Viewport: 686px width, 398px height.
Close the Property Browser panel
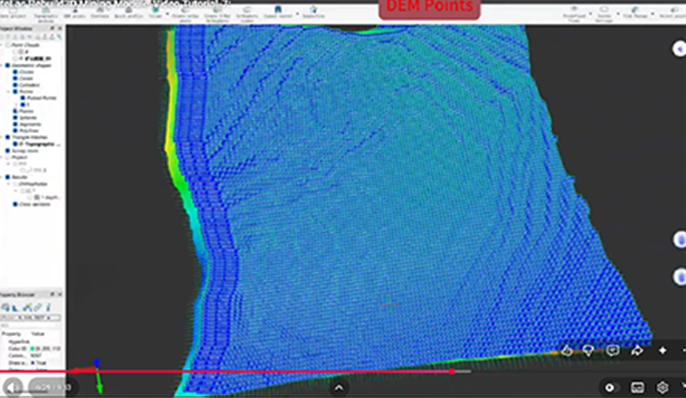point(60,294)
